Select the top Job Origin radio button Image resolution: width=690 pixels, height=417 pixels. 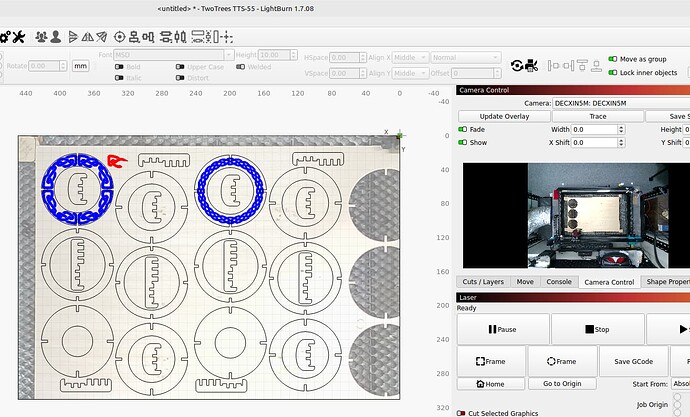pos(677,397)
